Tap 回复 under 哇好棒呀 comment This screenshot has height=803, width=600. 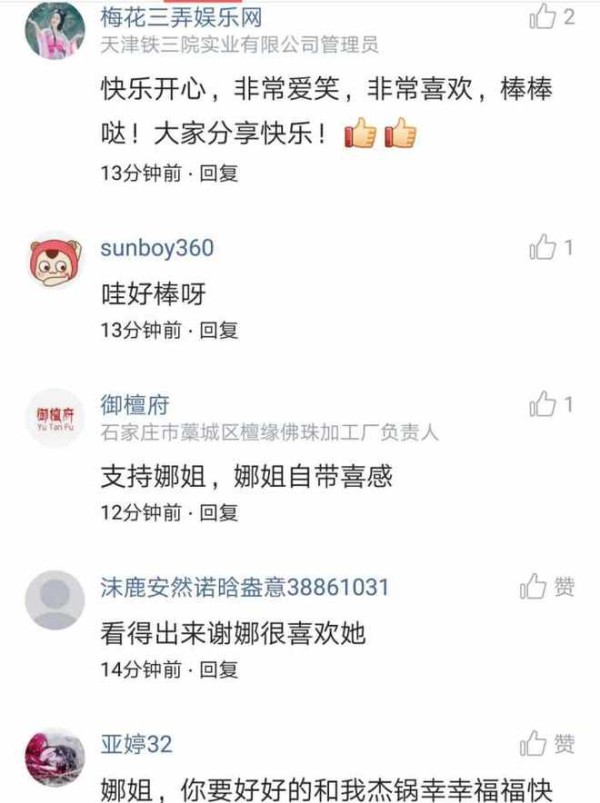coord(219,330)
